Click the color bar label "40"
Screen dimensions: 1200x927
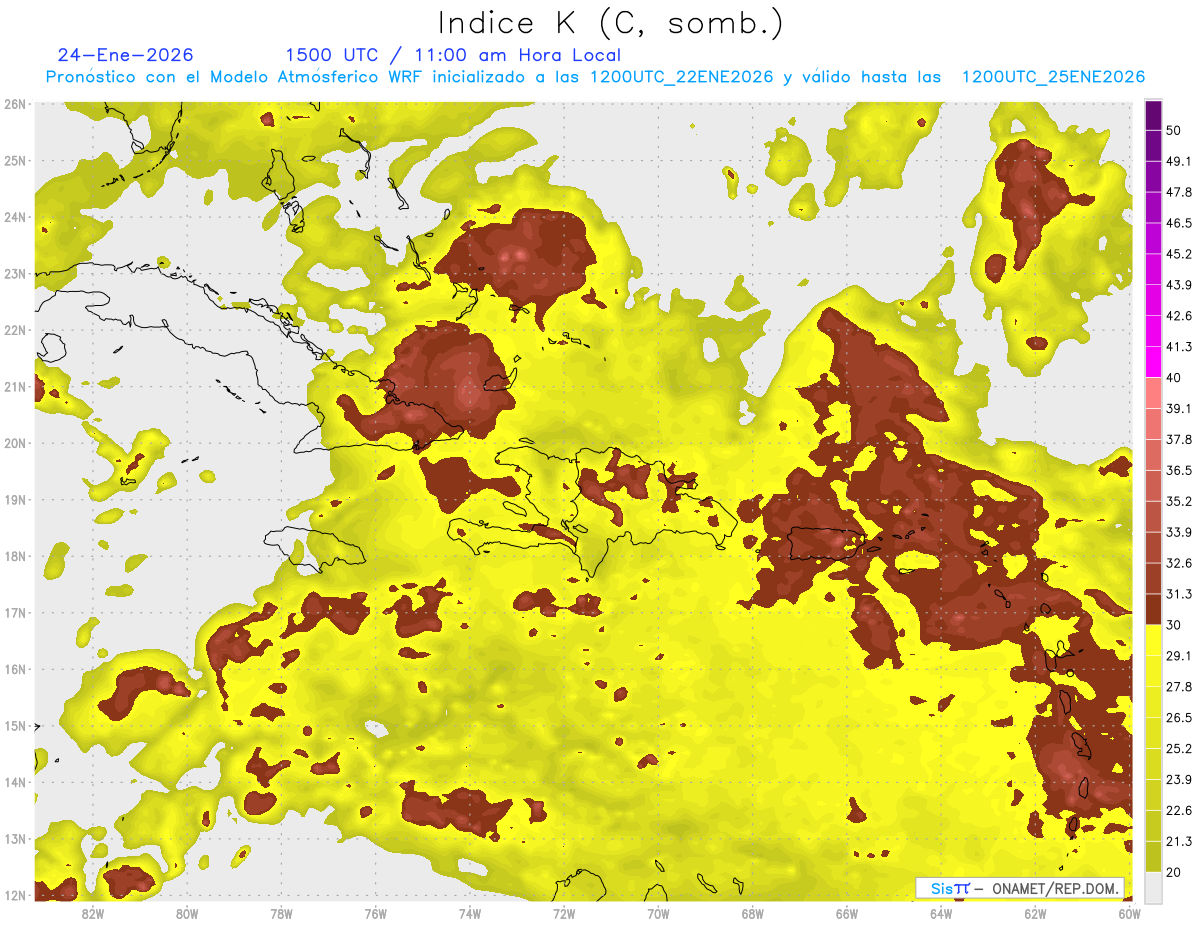click(1173, 378)
